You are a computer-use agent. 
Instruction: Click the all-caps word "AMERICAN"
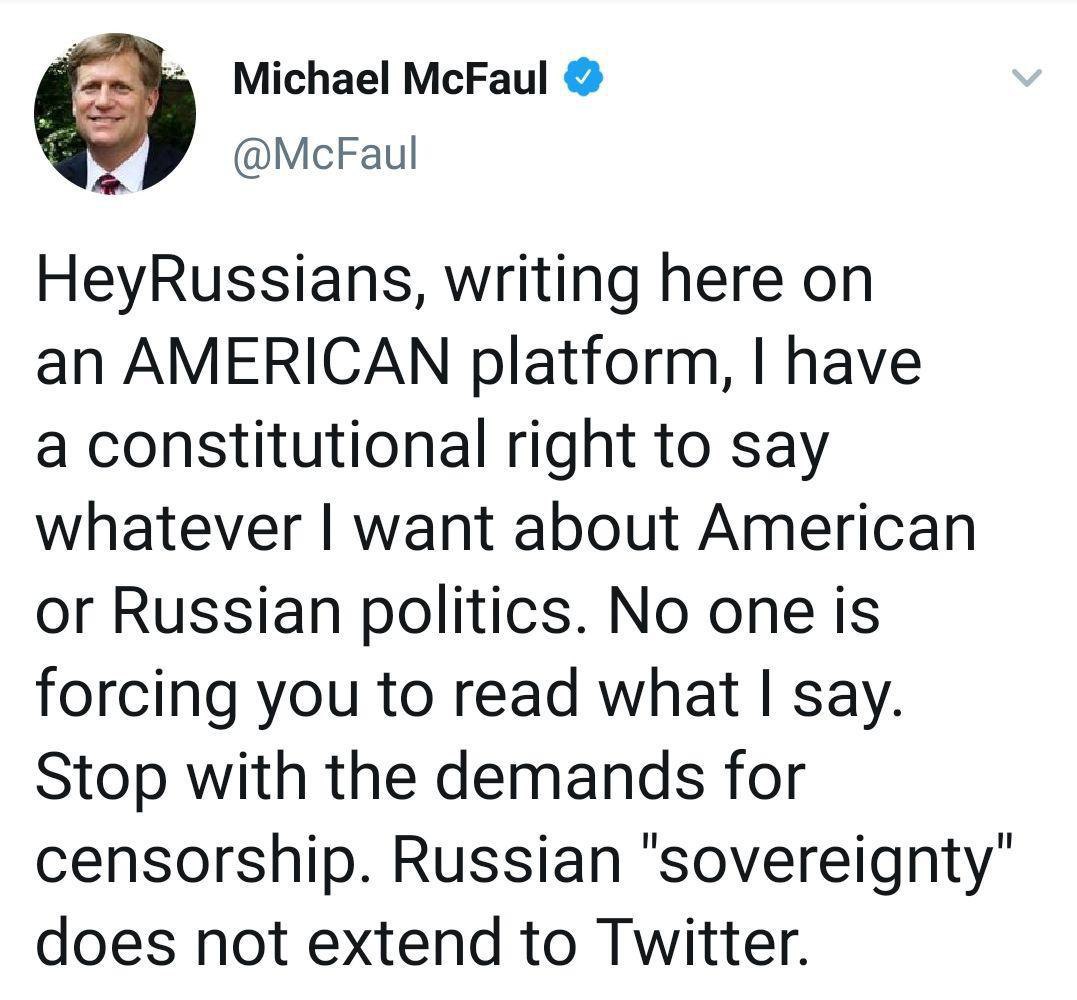(x=287, y=361)
